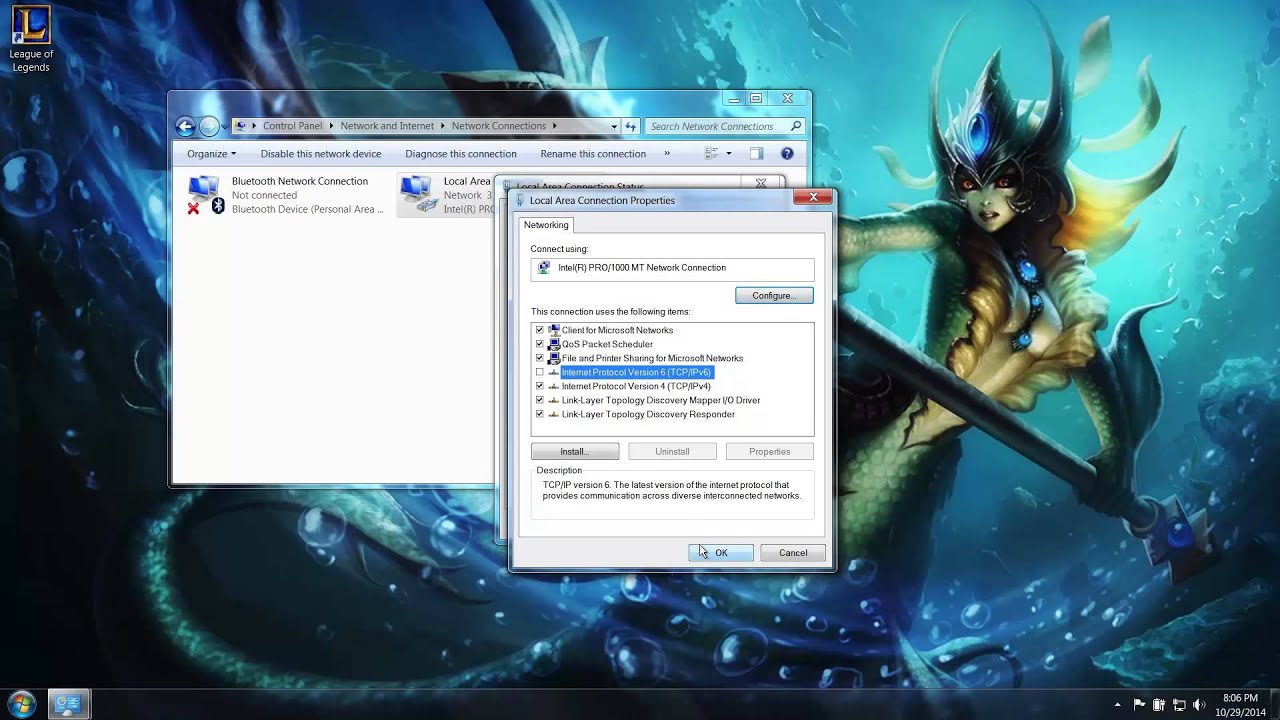Click the Change your view icon
This screenshot has height=720, width=1280.
(712, 154)
